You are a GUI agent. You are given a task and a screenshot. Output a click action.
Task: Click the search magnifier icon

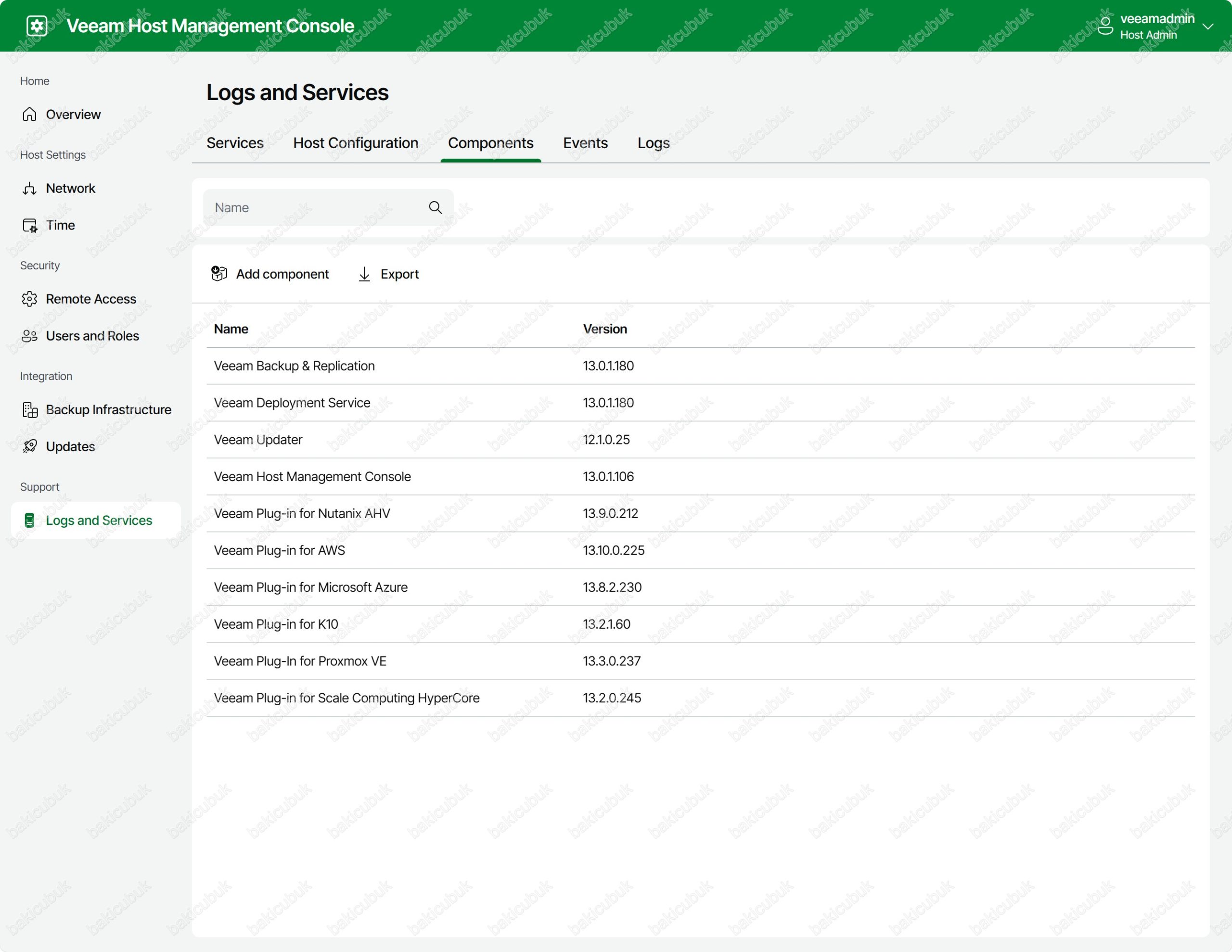click(435, 207)
